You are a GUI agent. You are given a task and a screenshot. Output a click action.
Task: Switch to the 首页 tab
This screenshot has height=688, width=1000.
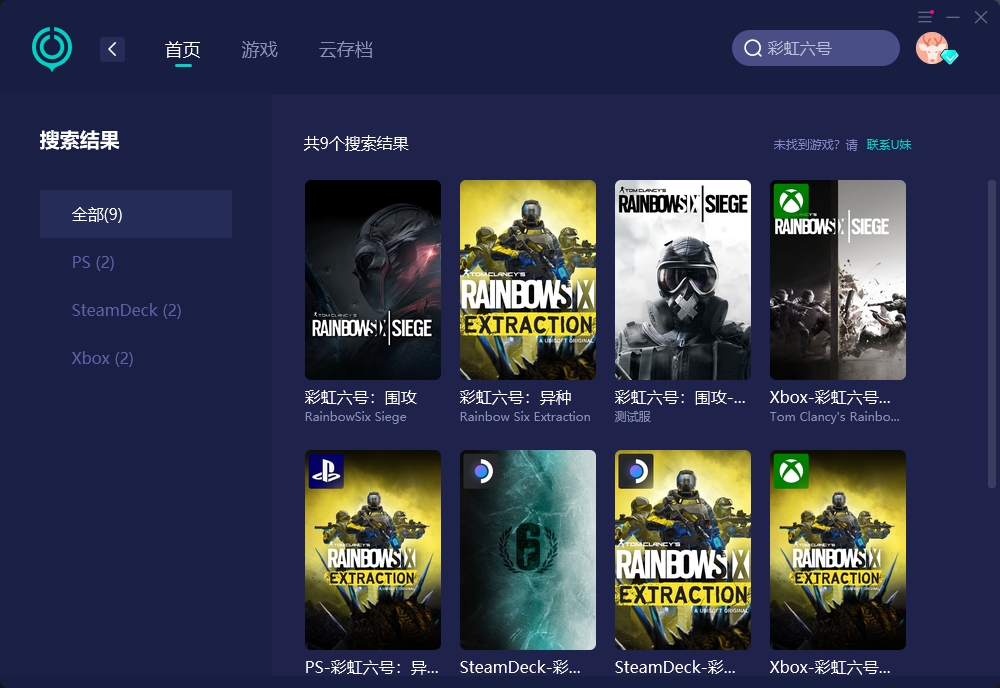point(182,49)
